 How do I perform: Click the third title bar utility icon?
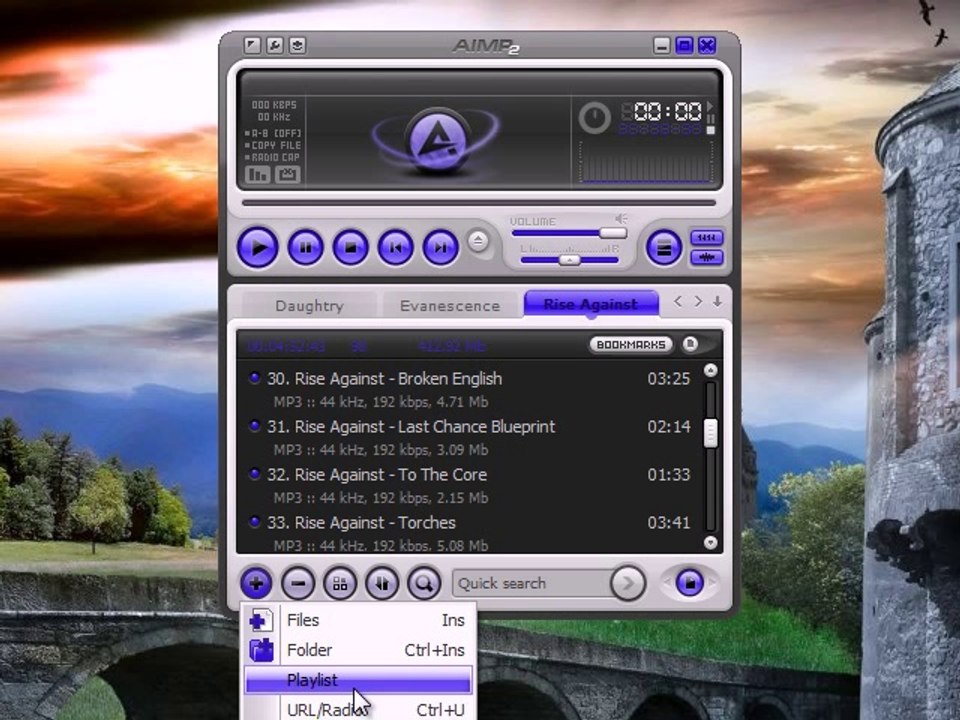(x=298, y=45)
